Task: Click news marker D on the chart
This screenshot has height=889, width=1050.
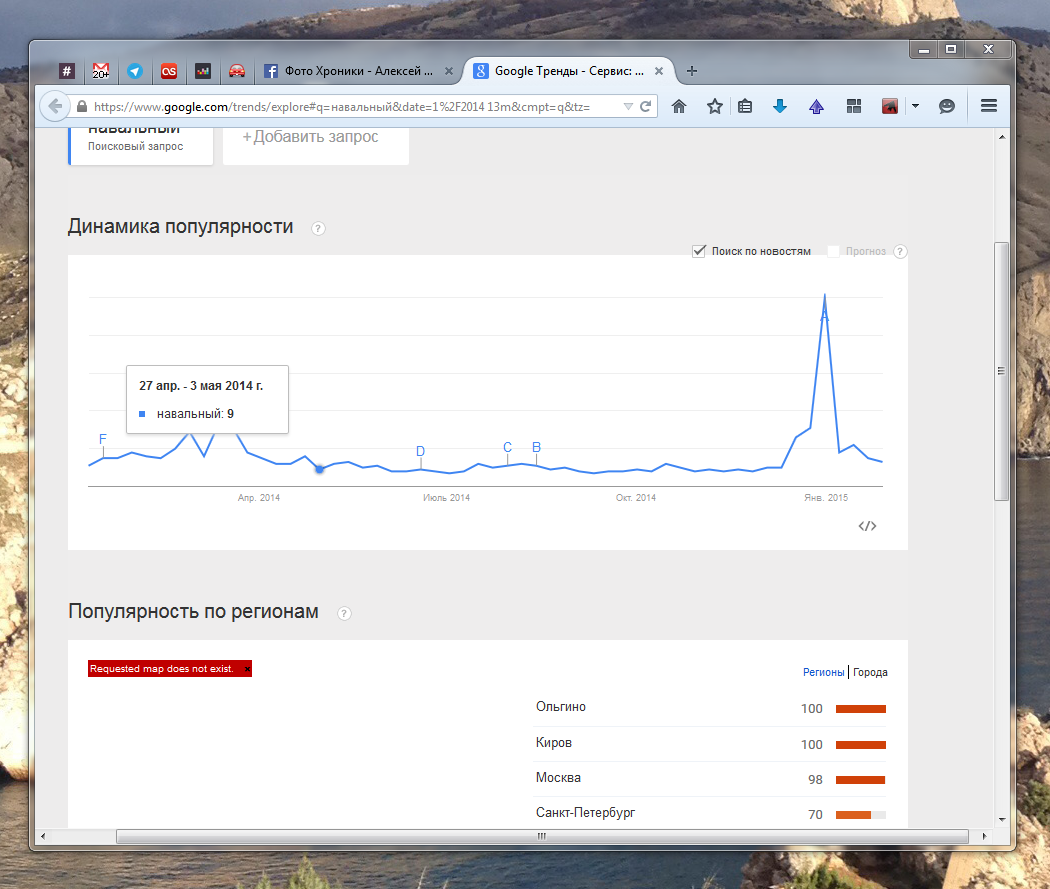Action: point(421,451)
